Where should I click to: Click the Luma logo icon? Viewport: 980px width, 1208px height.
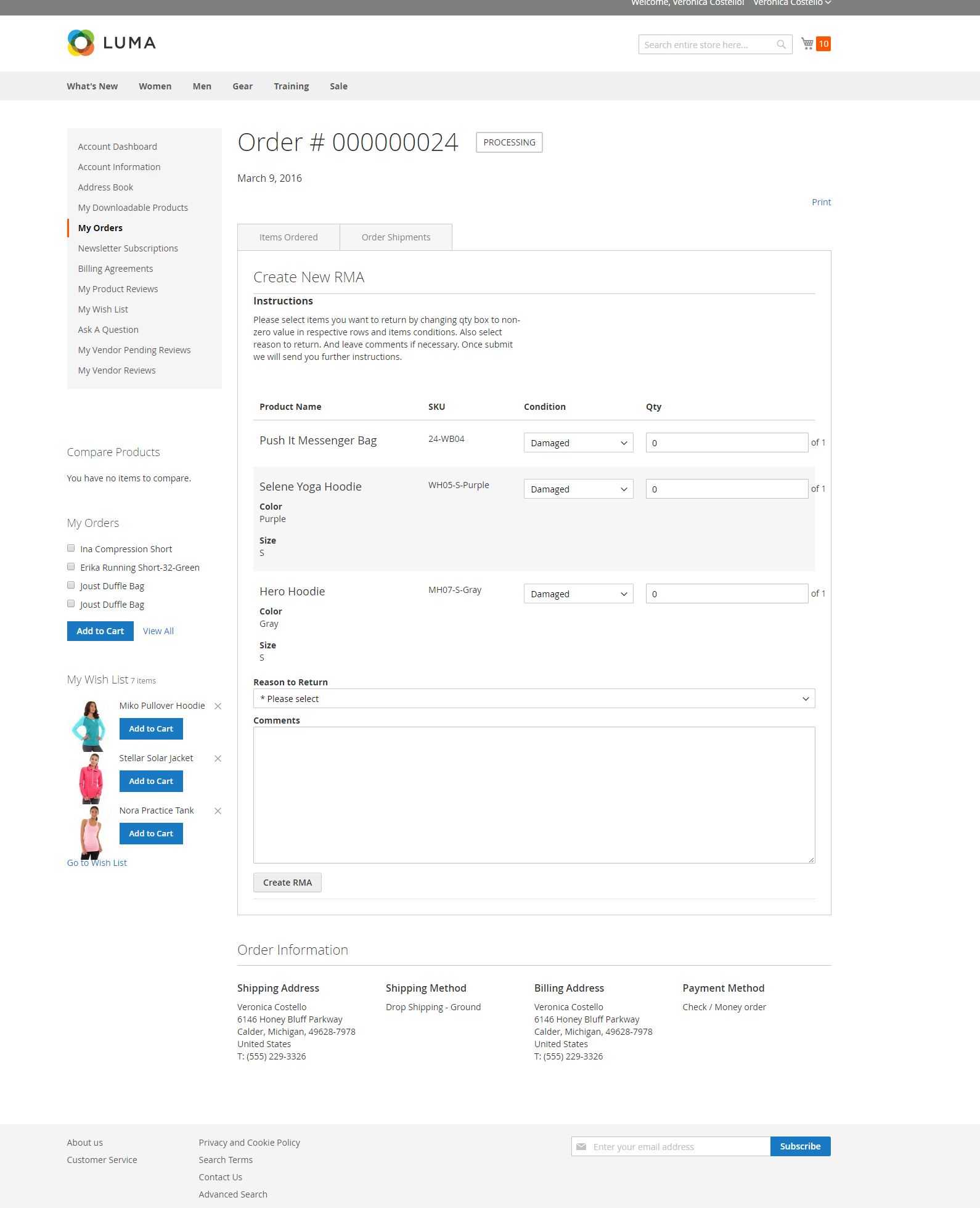(x=81, y=43)
